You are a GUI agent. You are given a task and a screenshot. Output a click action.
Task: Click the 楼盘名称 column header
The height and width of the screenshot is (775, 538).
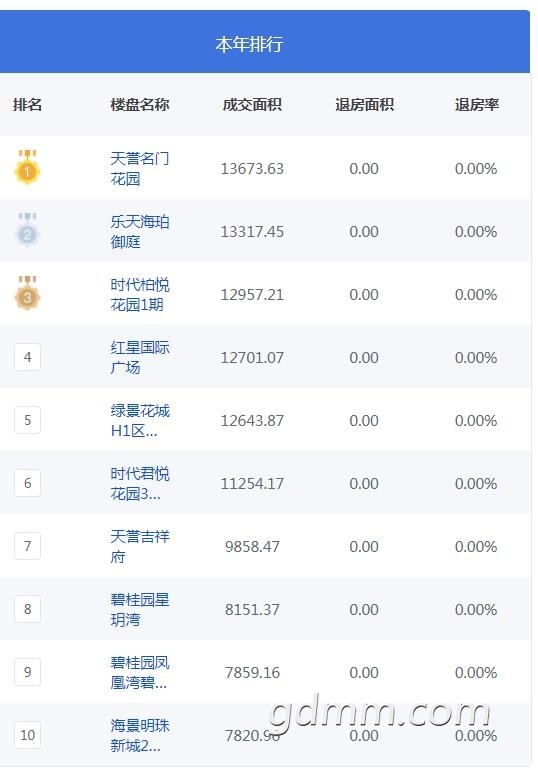tap(140, 105)
